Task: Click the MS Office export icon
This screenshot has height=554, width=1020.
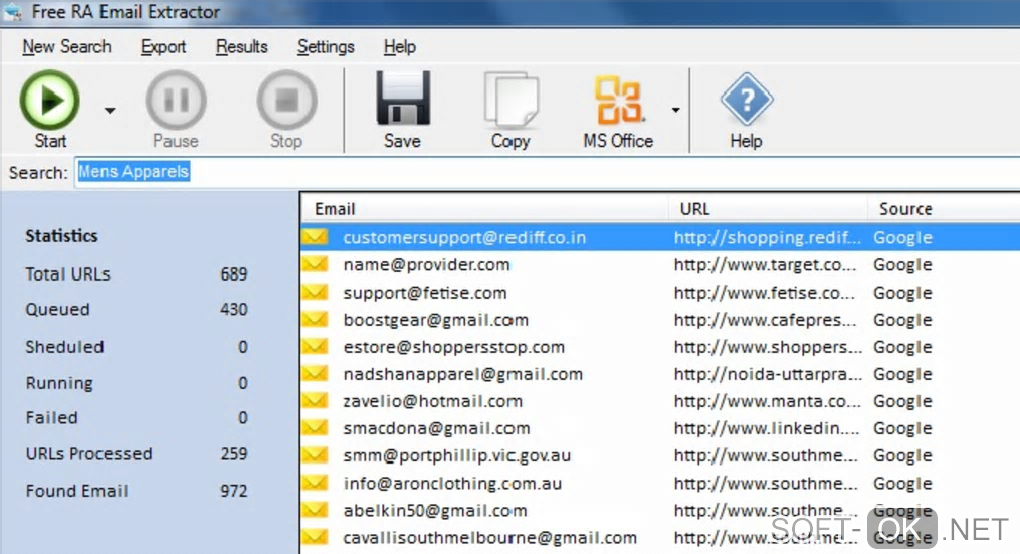Action: click(619, 99)
